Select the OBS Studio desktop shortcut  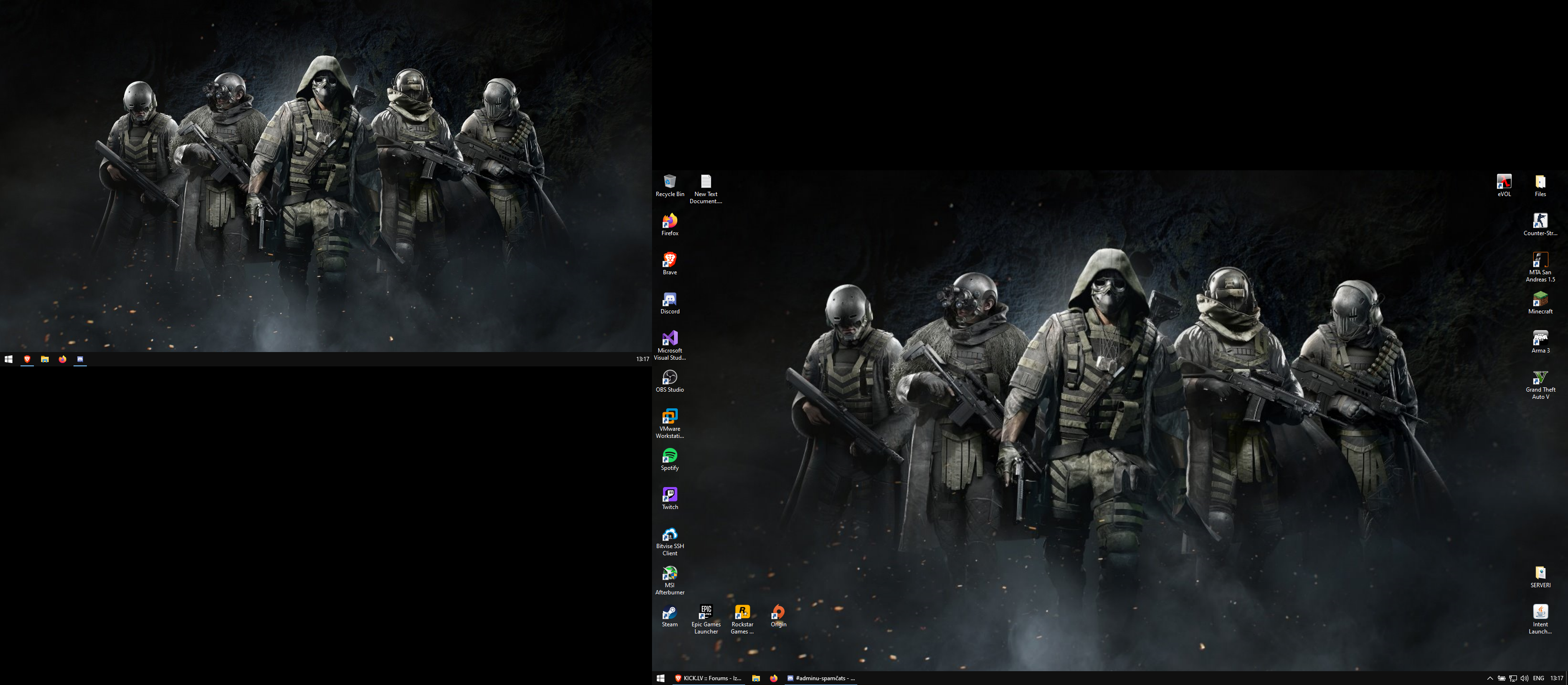click(x=670, y=381)
